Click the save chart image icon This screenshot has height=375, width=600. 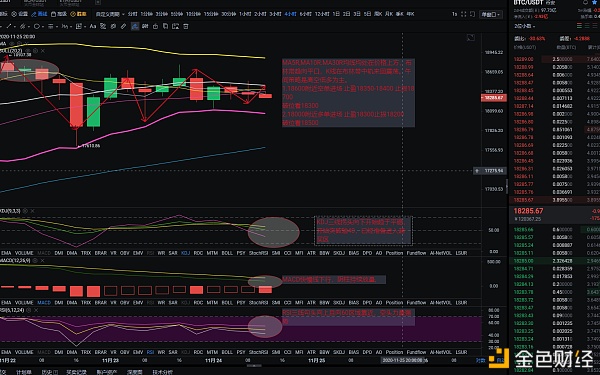pos(176,26)
